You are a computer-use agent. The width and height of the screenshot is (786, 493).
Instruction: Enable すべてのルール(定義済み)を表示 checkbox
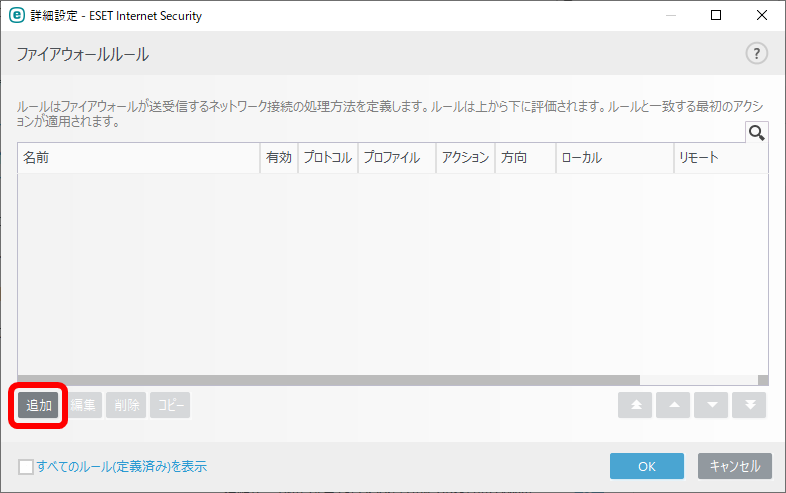click(26, 466)
